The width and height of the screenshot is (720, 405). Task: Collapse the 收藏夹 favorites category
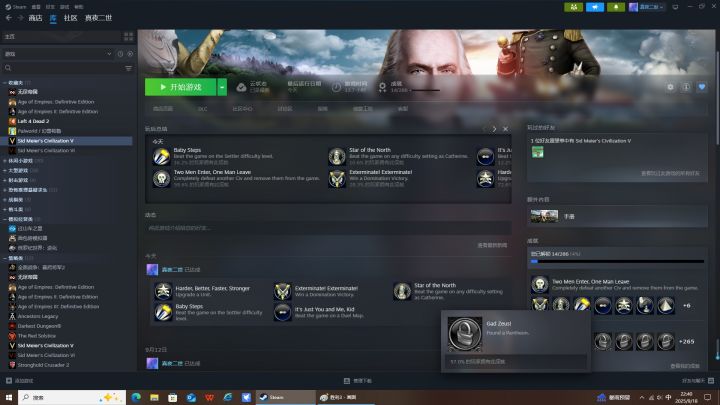click(5, 83)
